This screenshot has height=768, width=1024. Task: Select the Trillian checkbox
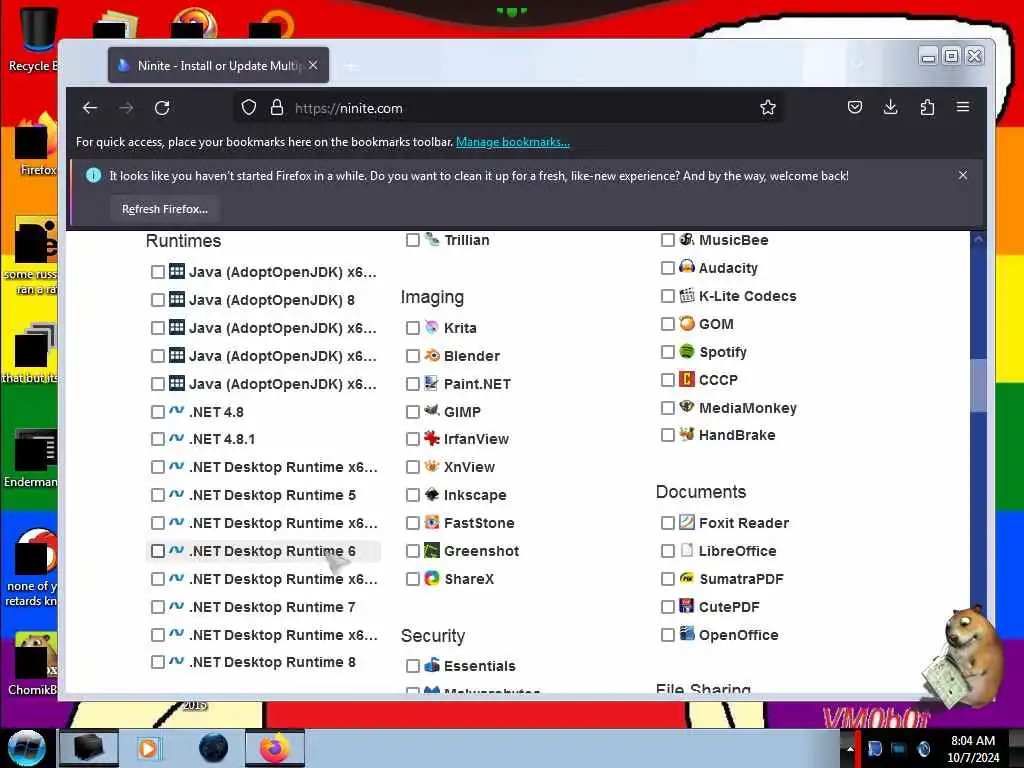(413, 240)
